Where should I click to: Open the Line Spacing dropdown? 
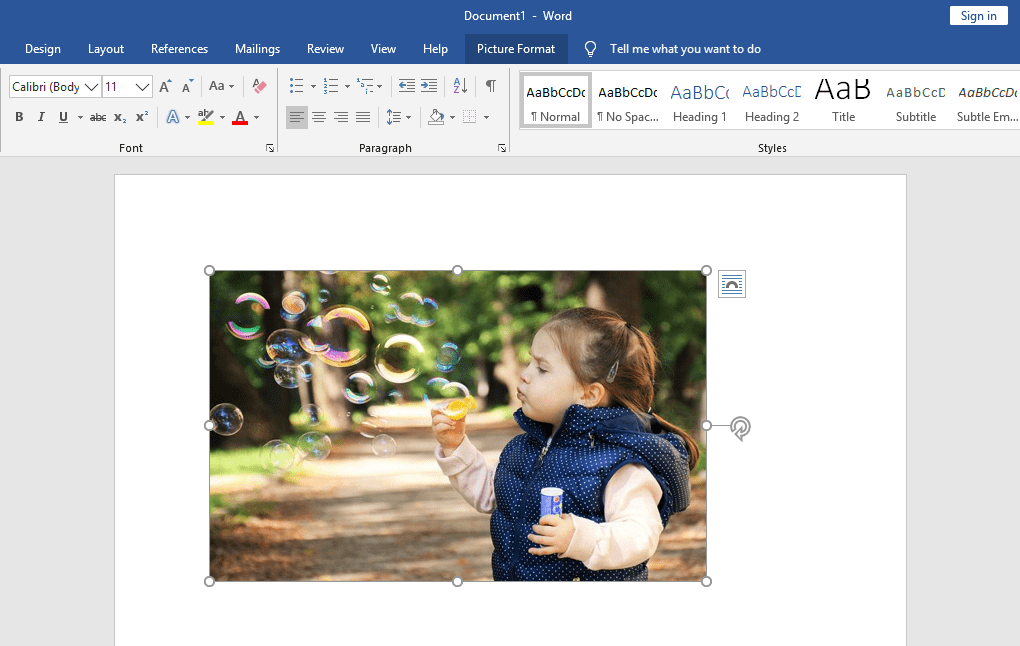point(398,117)
